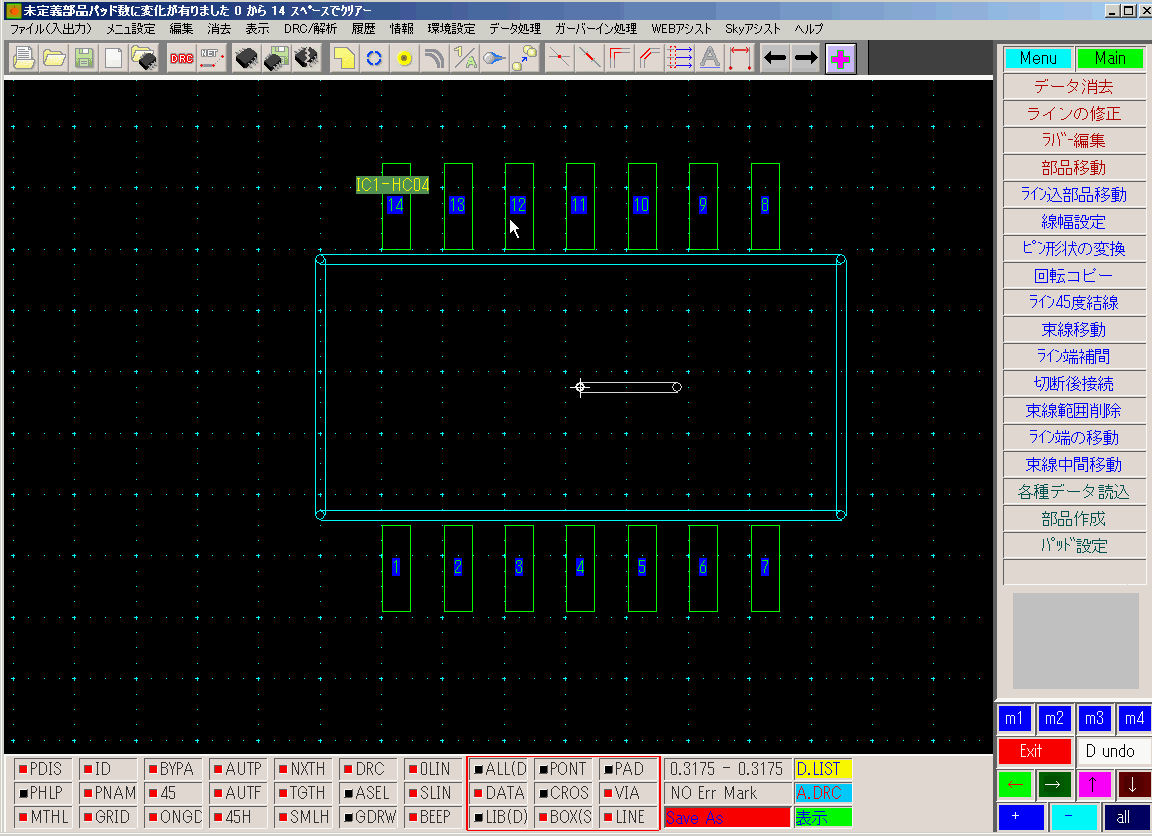
Task: Save using the green floppy disk icon
Action: (84, 58)
